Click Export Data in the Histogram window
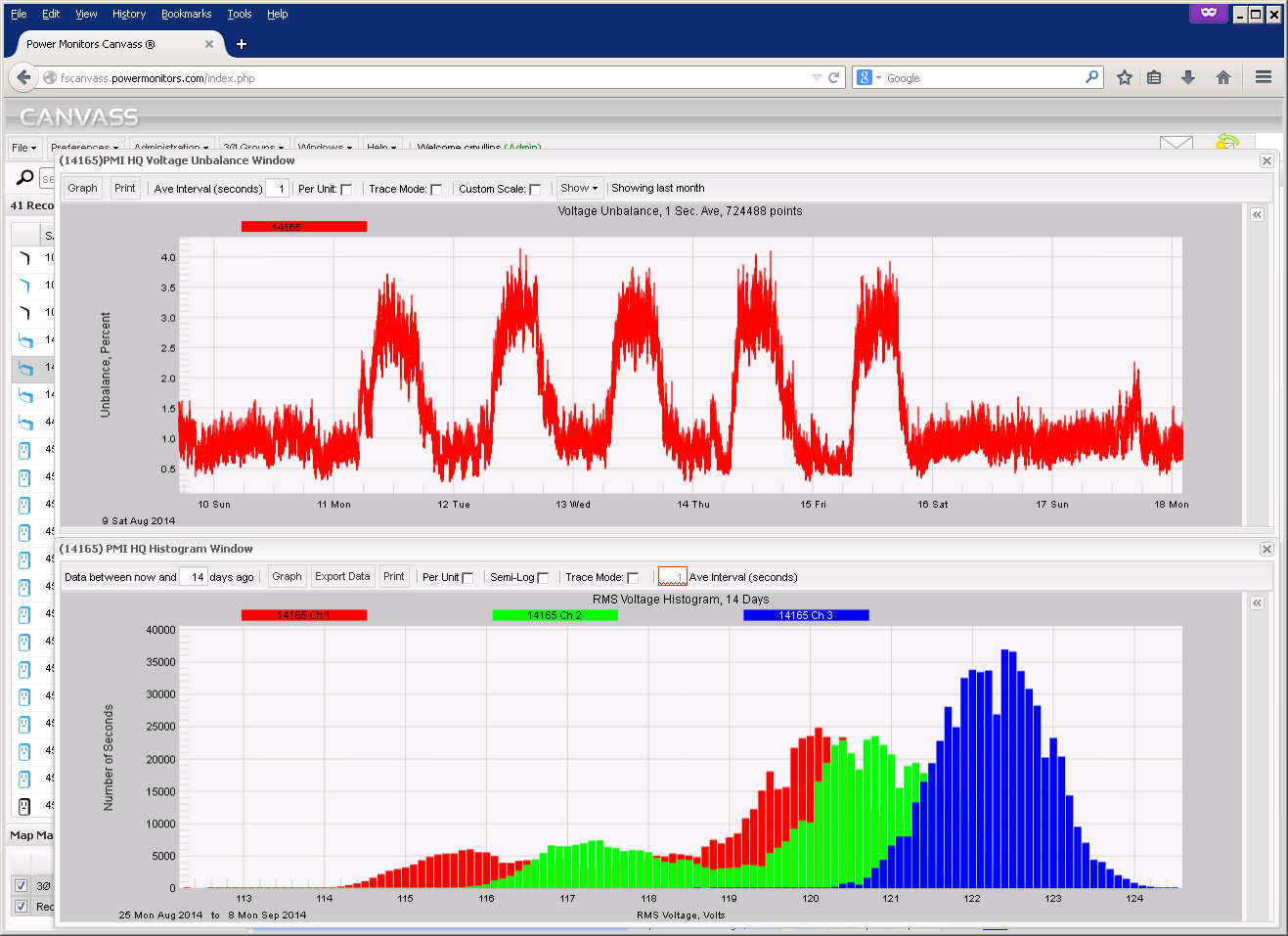1288x936 pixels. (342, 576)
